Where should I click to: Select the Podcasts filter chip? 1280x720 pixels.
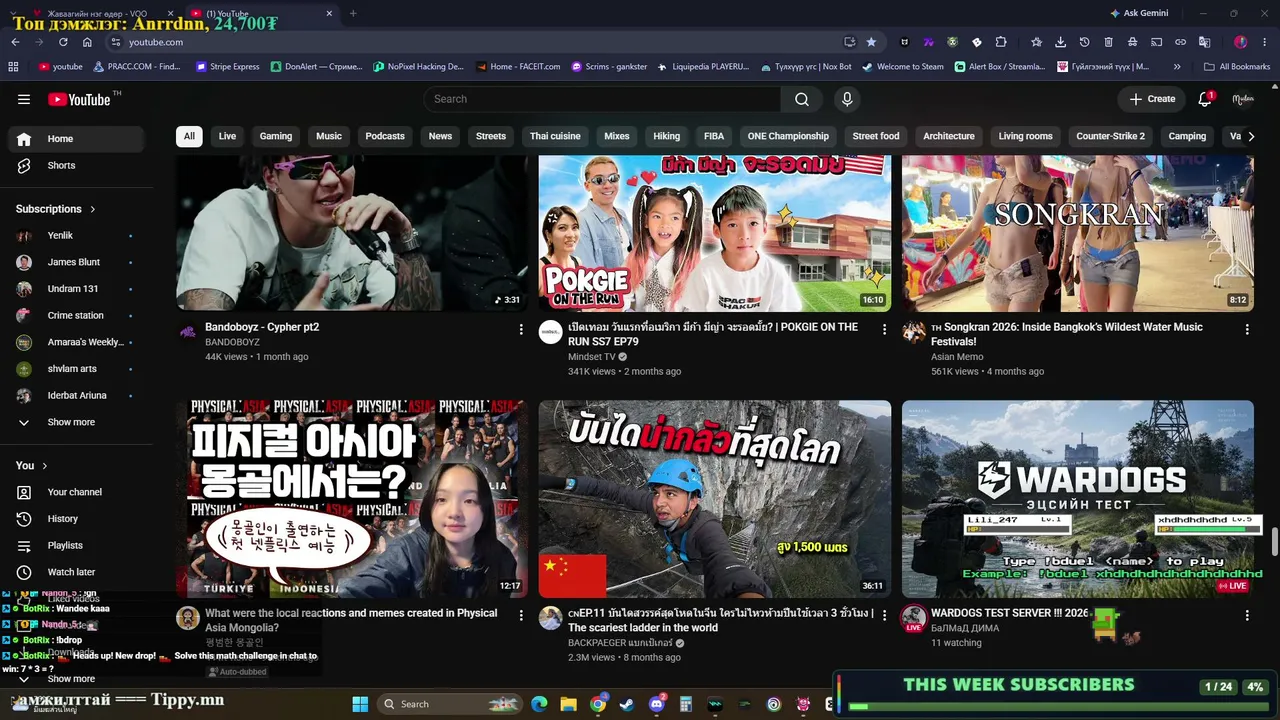click(x=385, y=136)
